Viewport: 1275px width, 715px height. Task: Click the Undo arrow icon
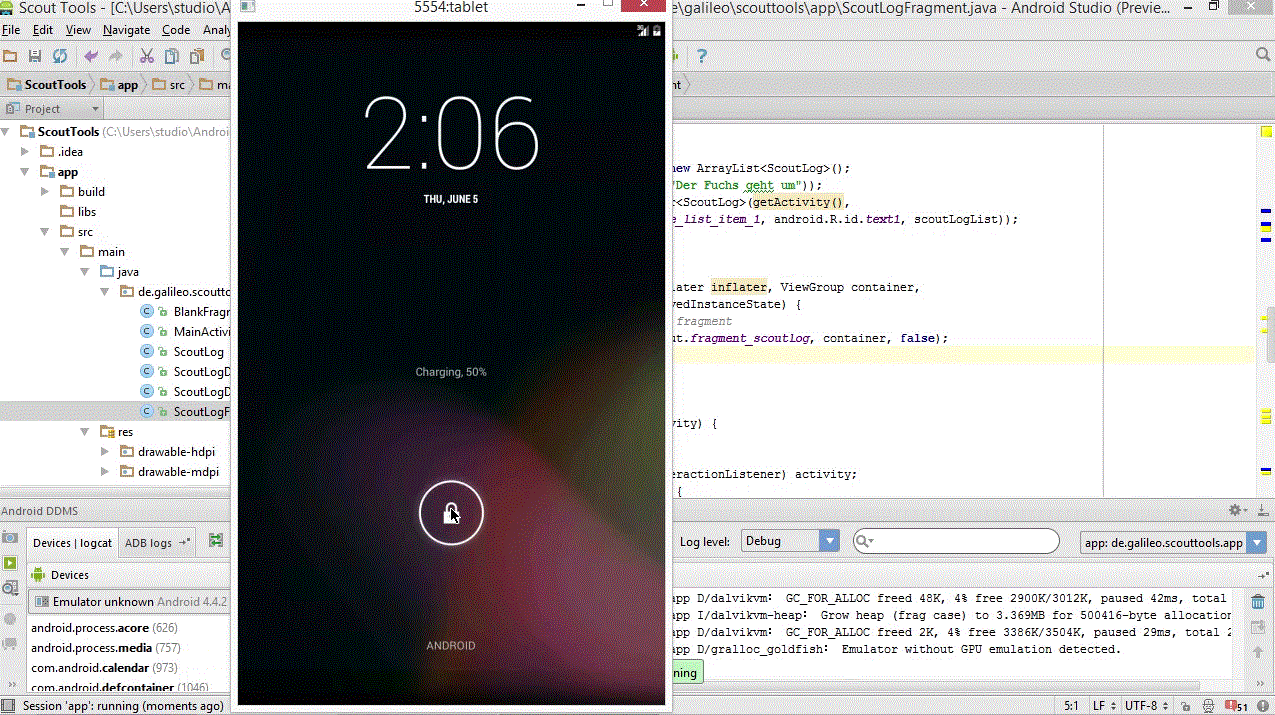(x=91, y=56)
